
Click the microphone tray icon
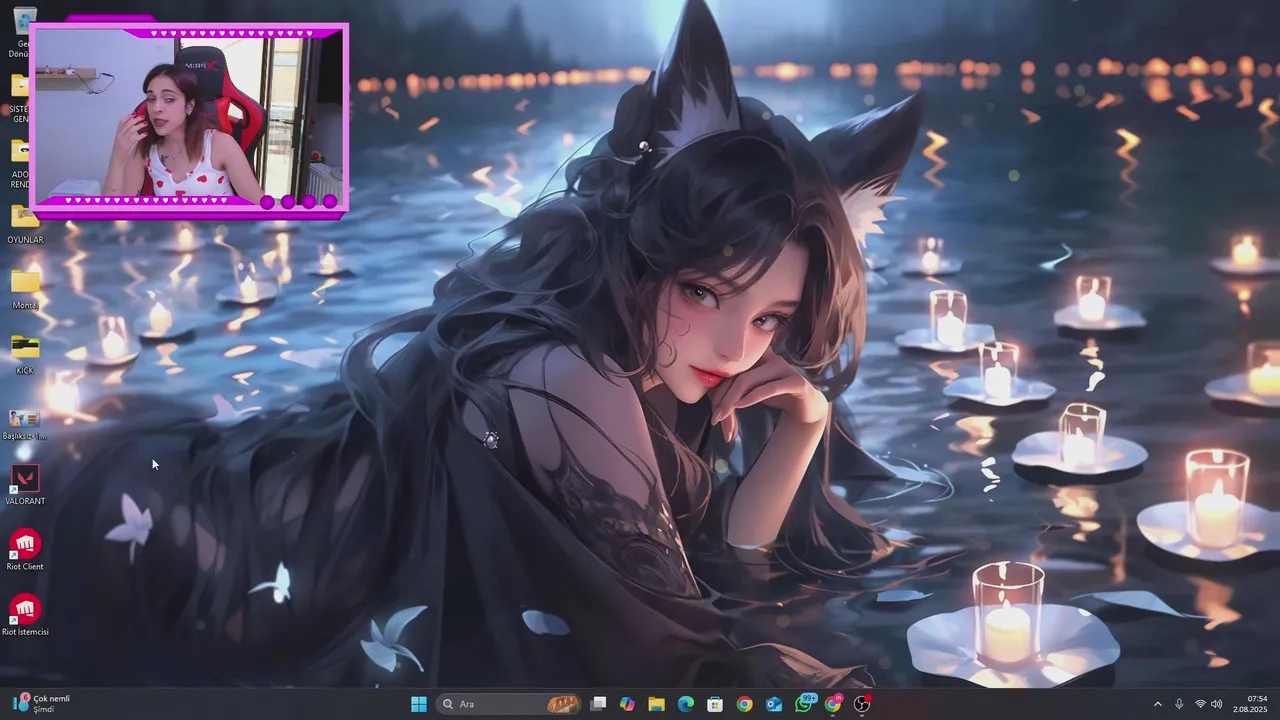1179,704
